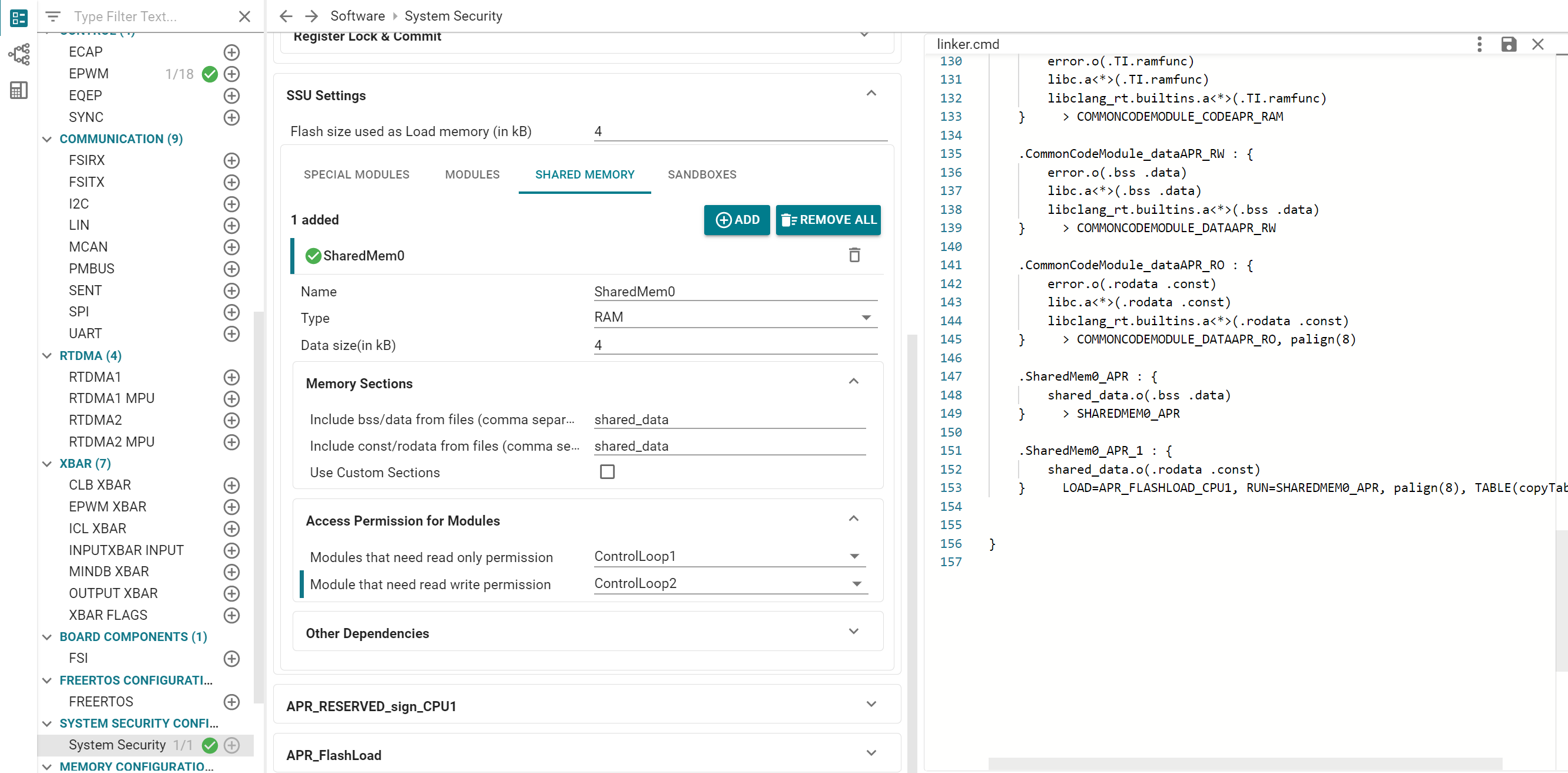Viewport: 1568px width, 773px height.
Task: Click the linker.cmd horizontal scrollbar
Action: tap(1245, 763)
